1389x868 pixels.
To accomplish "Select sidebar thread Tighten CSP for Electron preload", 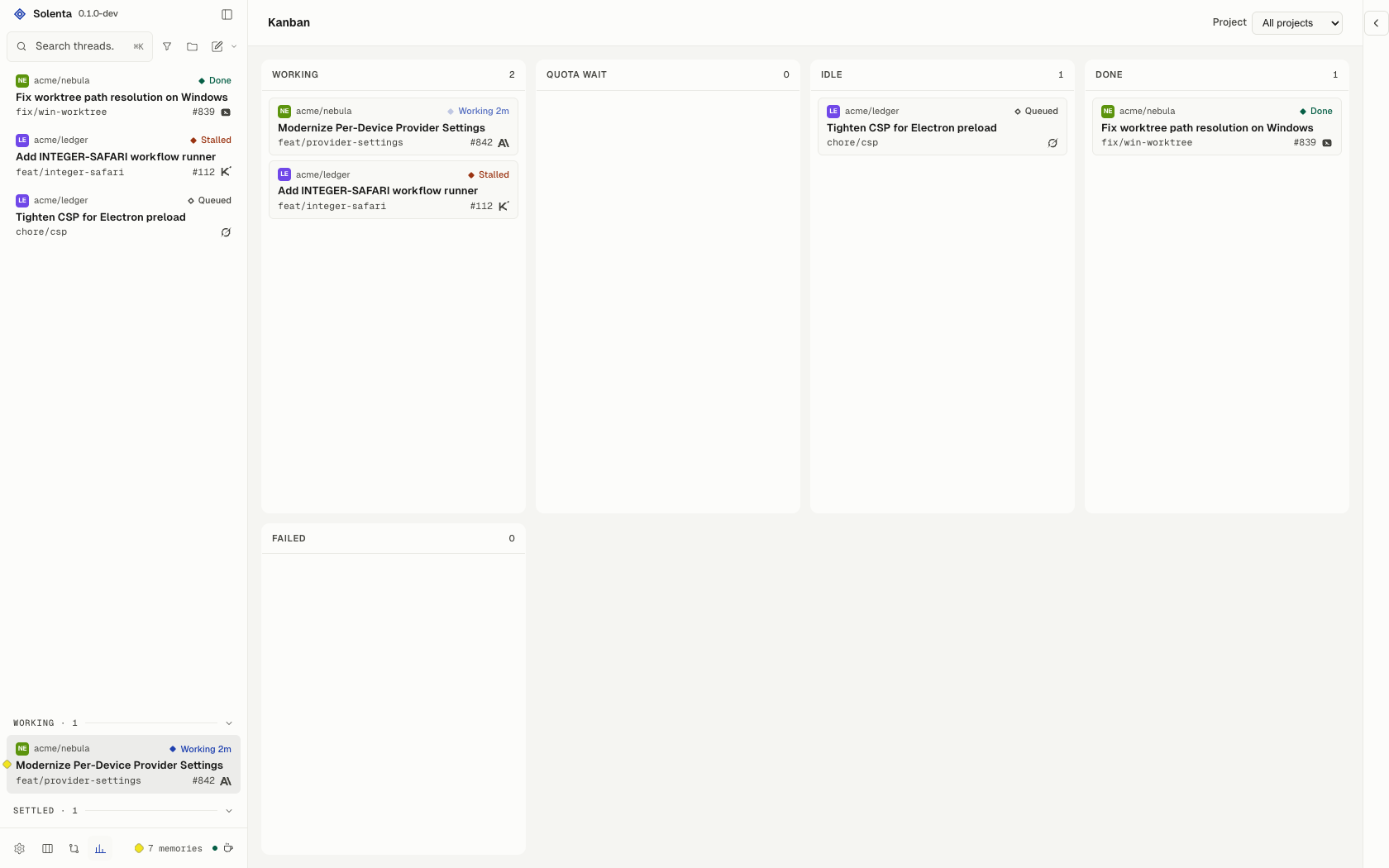I will 123,216.
